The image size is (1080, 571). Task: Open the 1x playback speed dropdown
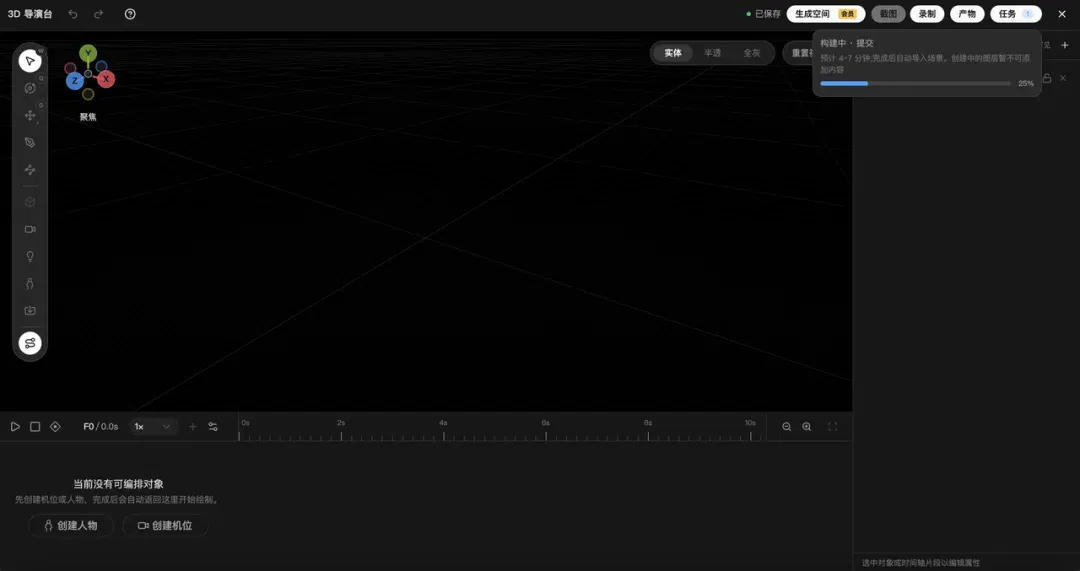point(153,427)
